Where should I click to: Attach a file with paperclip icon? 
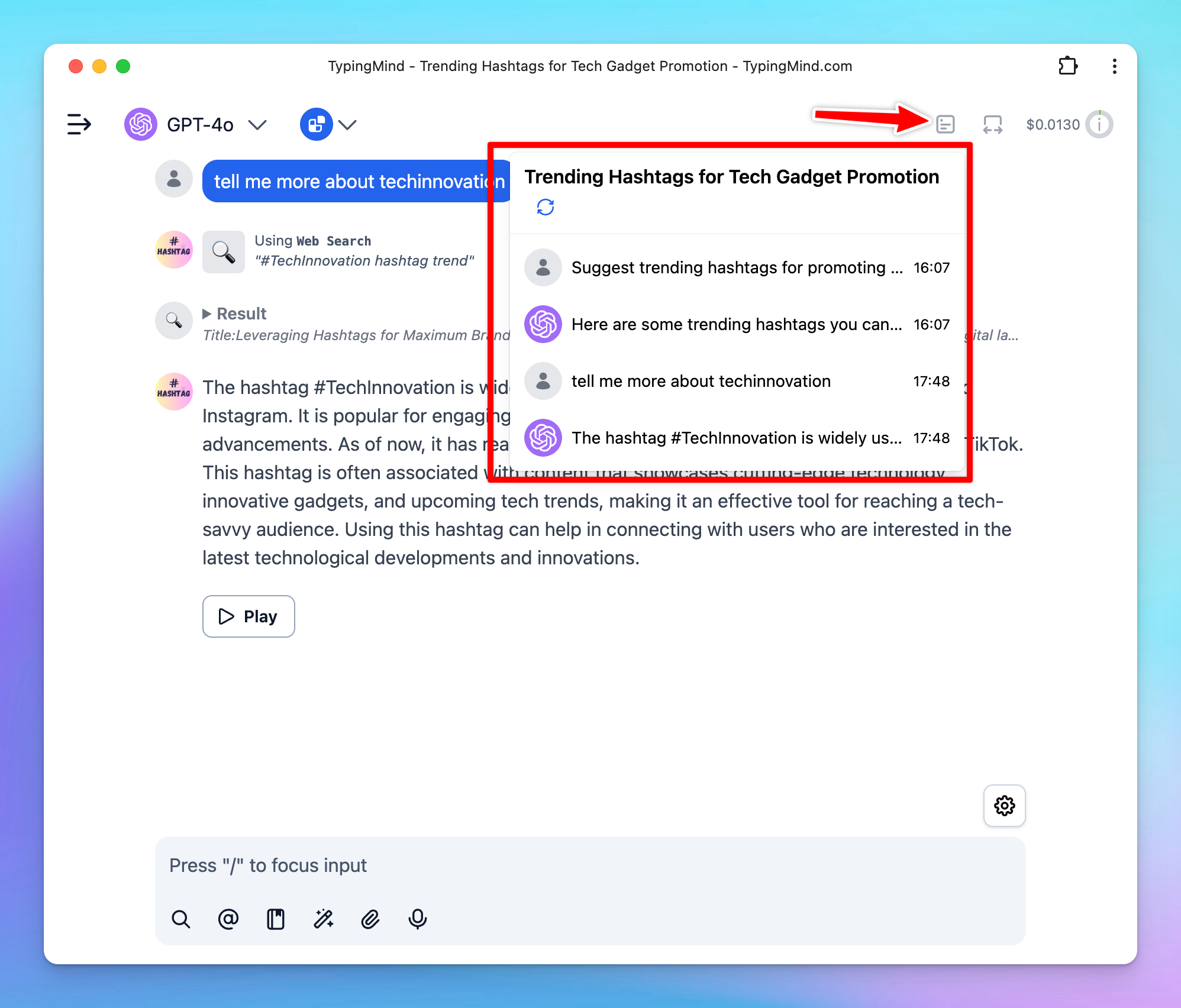coord(370,919)
